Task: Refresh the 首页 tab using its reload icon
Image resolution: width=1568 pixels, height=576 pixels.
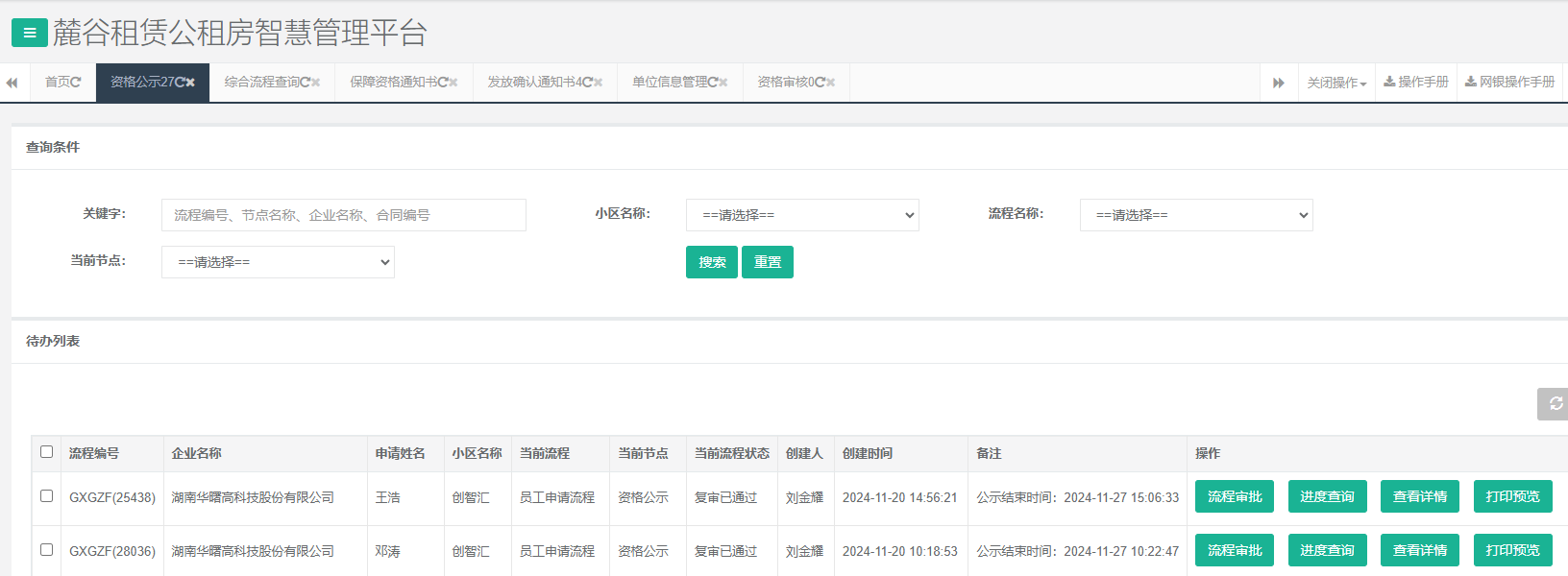Action: coord(76,83)
